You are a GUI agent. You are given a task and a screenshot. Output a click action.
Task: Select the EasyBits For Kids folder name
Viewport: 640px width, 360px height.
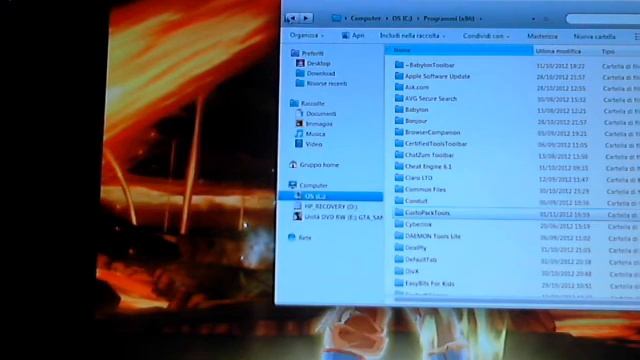[x=429, y=283]
